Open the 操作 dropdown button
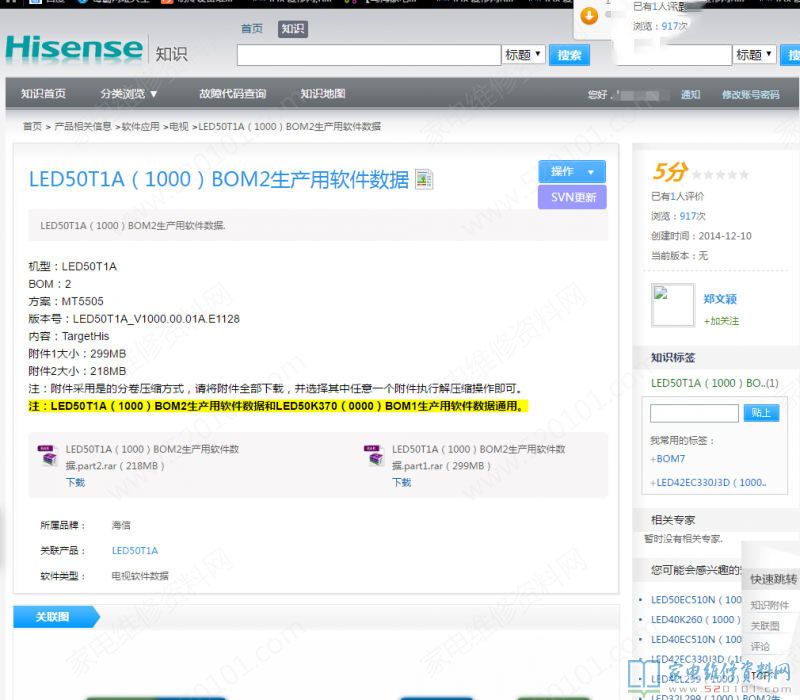Screen dimensions: 800x700 tap(572, 172)
